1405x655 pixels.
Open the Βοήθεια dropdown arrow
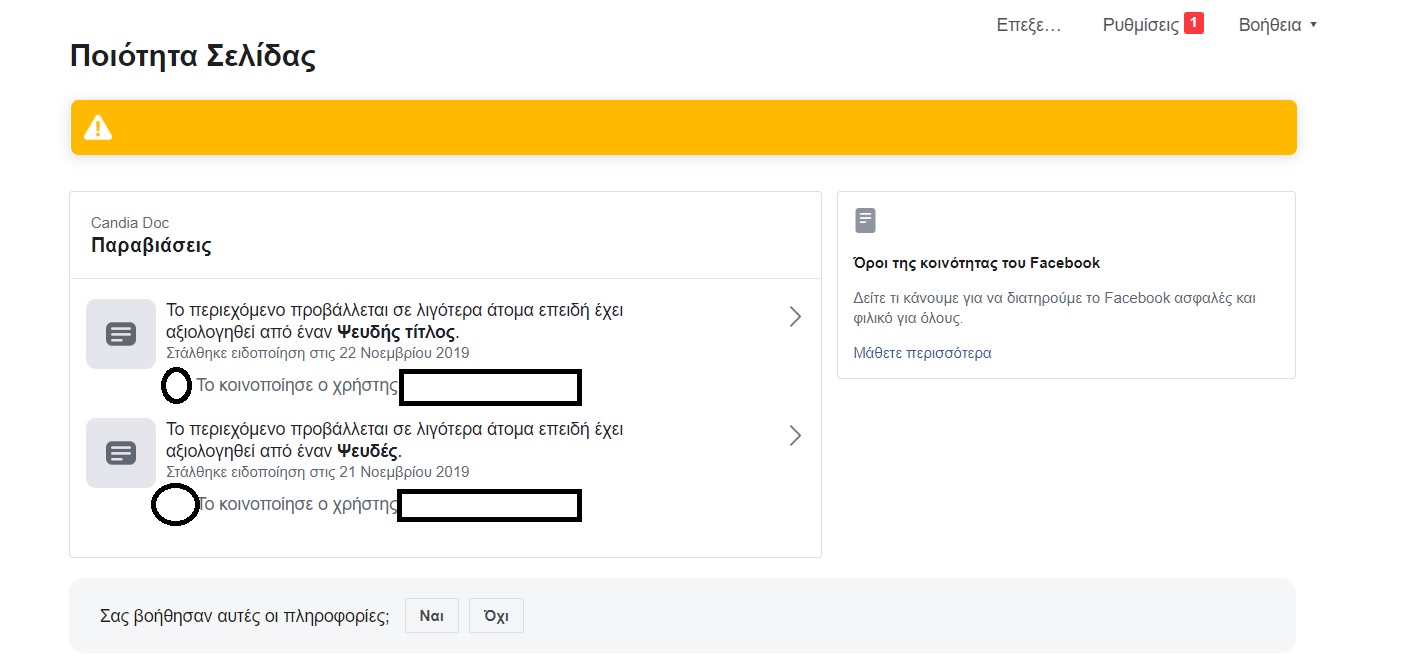(1313, 25)
